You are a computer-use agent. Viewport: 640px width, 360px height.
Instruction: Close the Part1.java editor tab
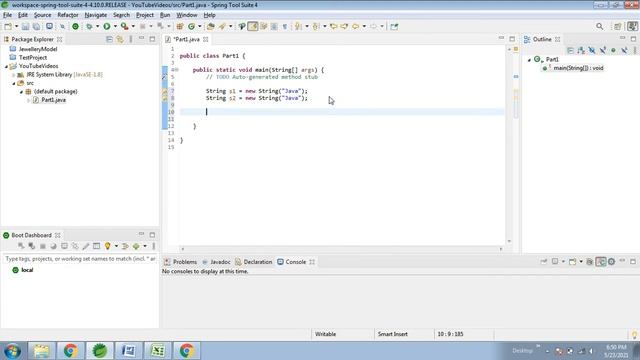tap(206, 40)
